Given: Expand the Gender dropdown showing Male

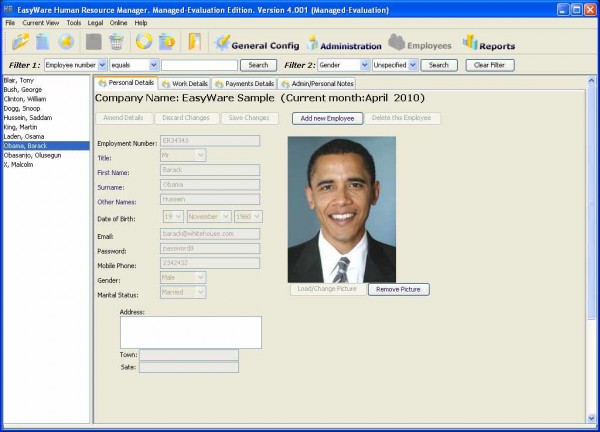Looking at the screenshot, I should pyautogui.click(x=201, y=277).
